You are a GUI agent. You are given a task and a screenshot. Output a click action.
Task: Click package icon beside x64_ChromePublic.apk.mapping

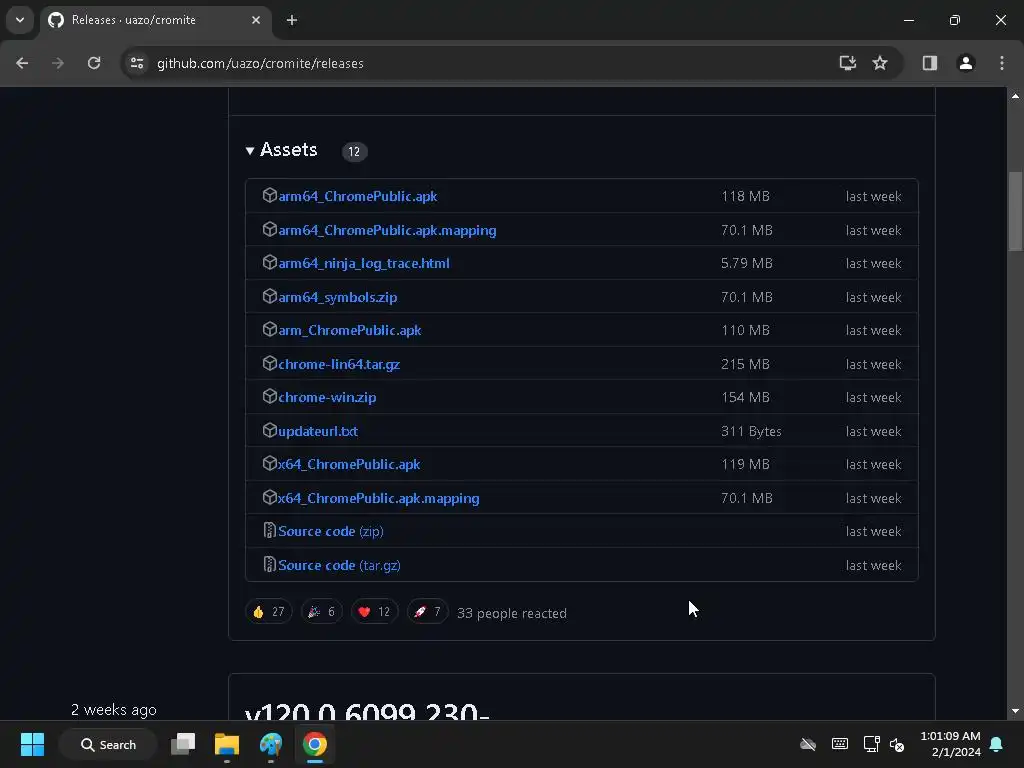(x=270, y=497)
